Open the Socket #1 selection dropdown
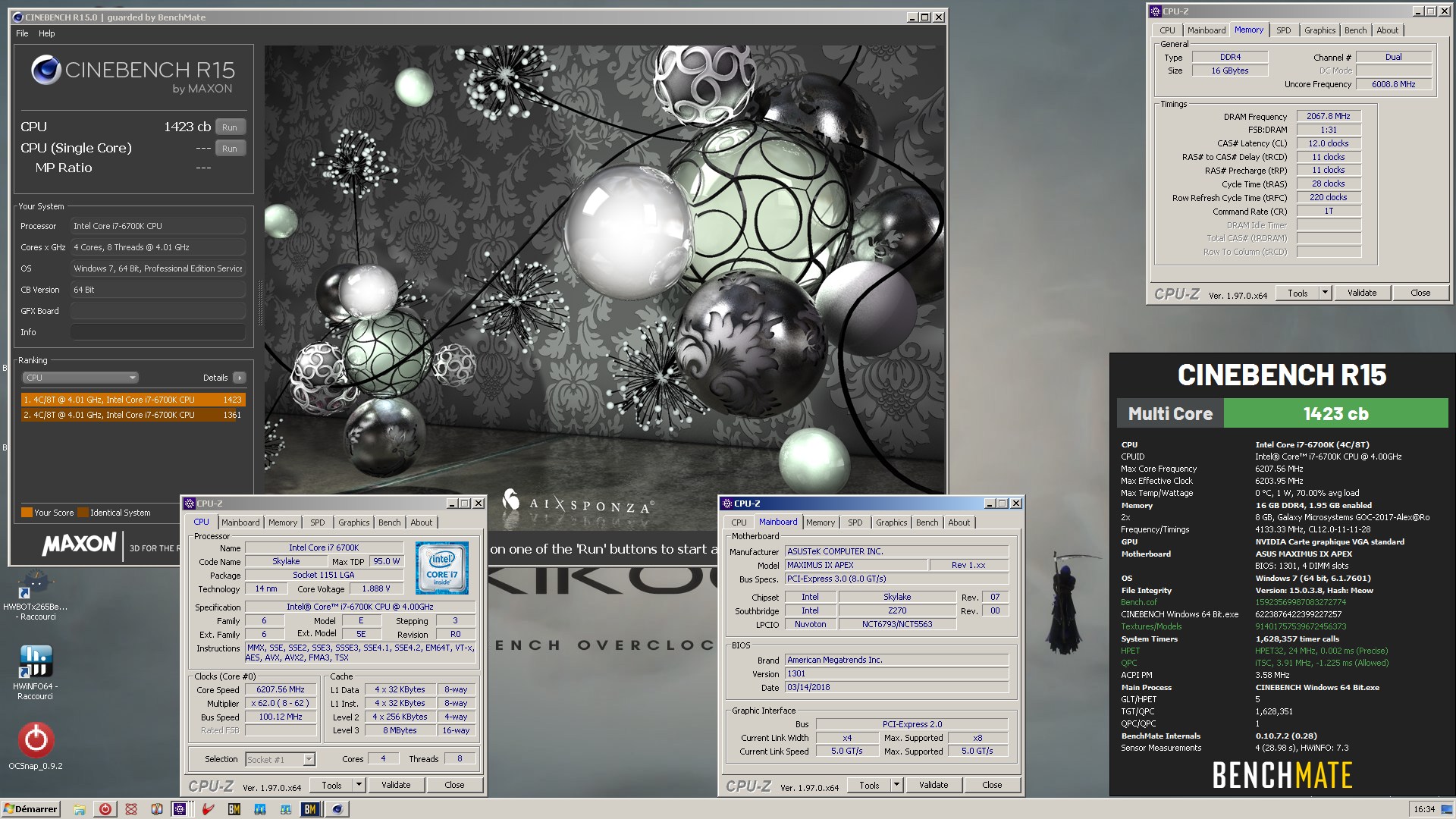1456x819 pixels. (280, 759)
